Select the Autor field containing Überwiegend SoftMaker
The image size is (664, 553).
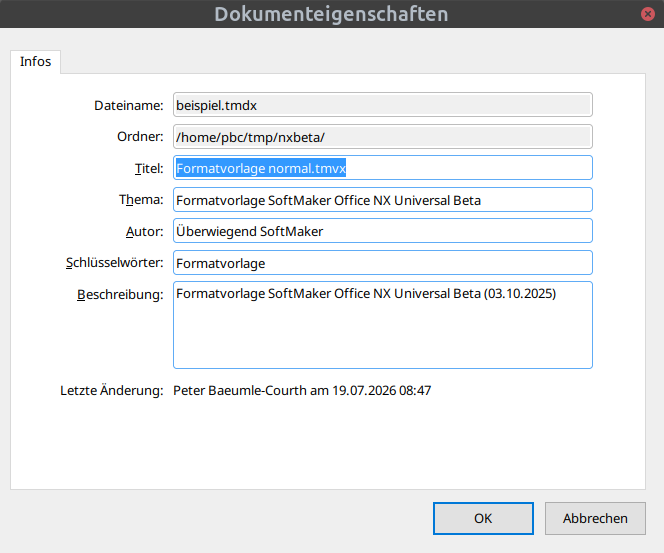(x=382, y=231)
